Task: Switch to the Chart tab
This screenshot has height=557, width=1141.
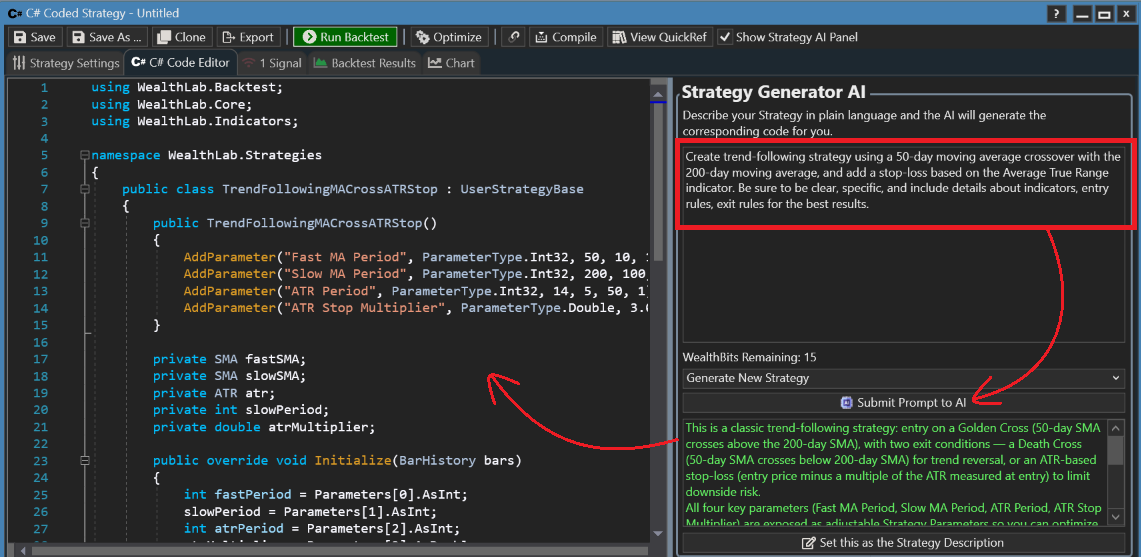Action: tap(451, 63)
